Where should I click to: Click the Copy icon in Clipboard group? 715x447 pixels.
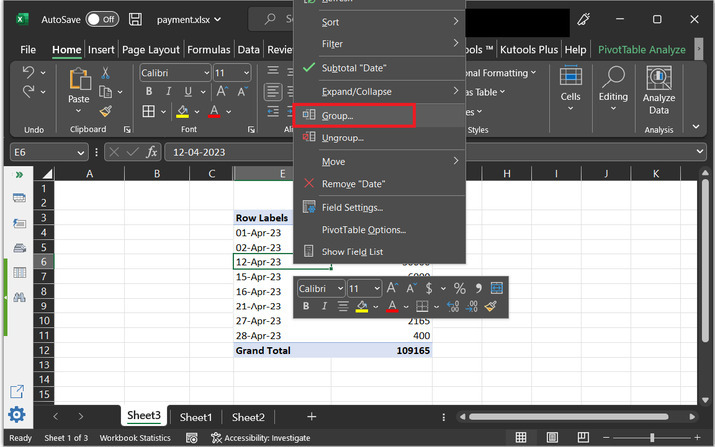coord(105,92)
